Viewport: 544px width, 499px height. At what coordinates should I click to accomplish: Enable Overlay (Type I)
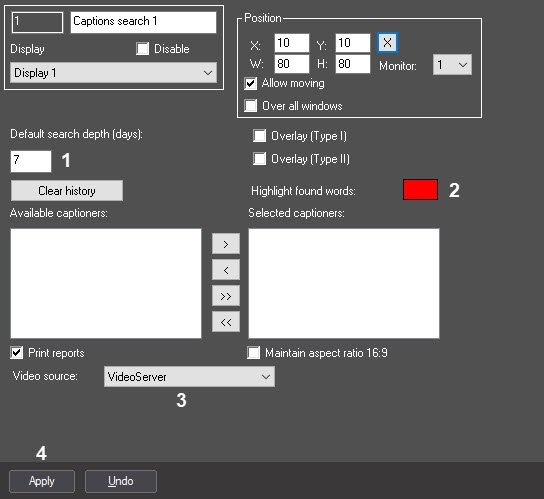[260, 136]
